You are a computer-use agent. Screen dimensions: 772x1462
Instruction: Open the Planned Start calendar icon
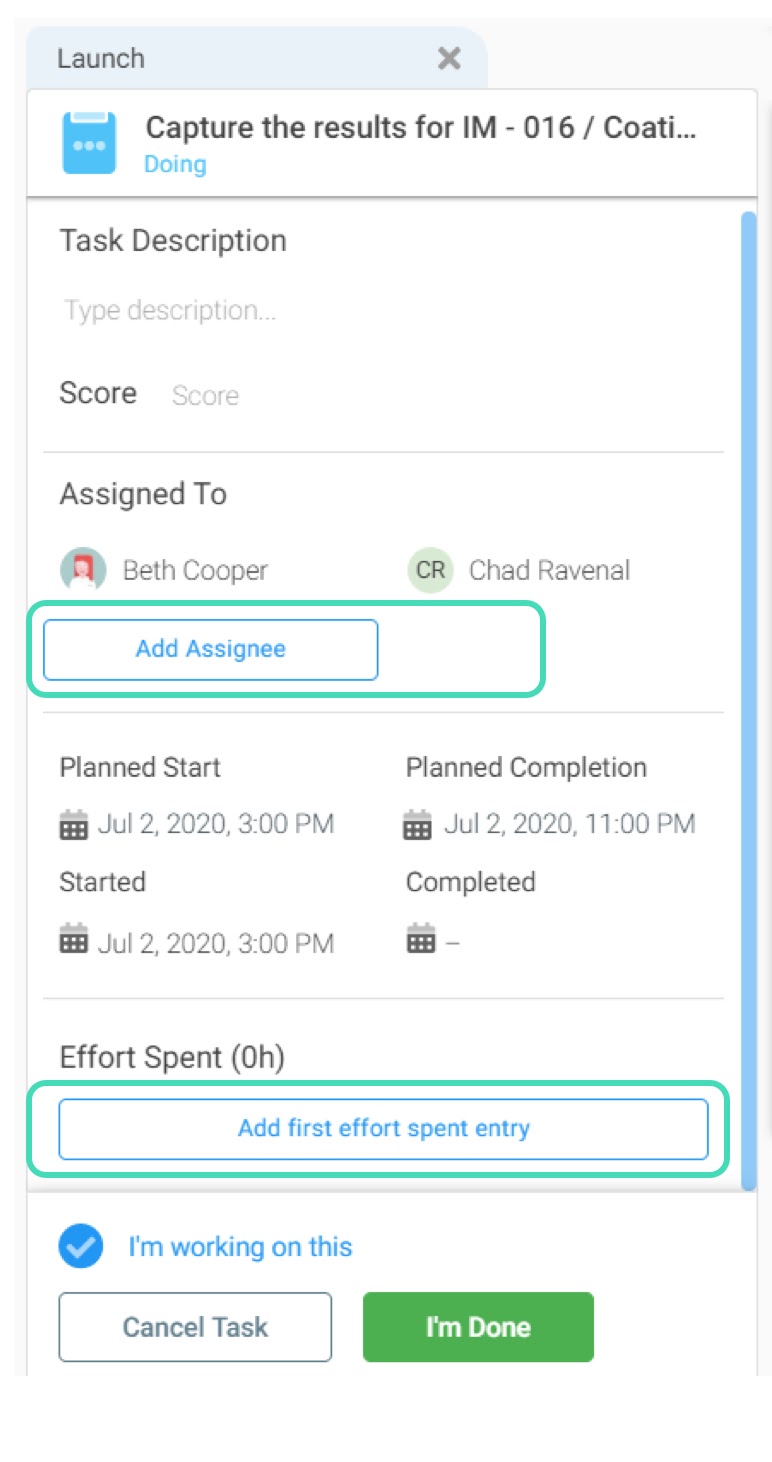coord(74,826)
